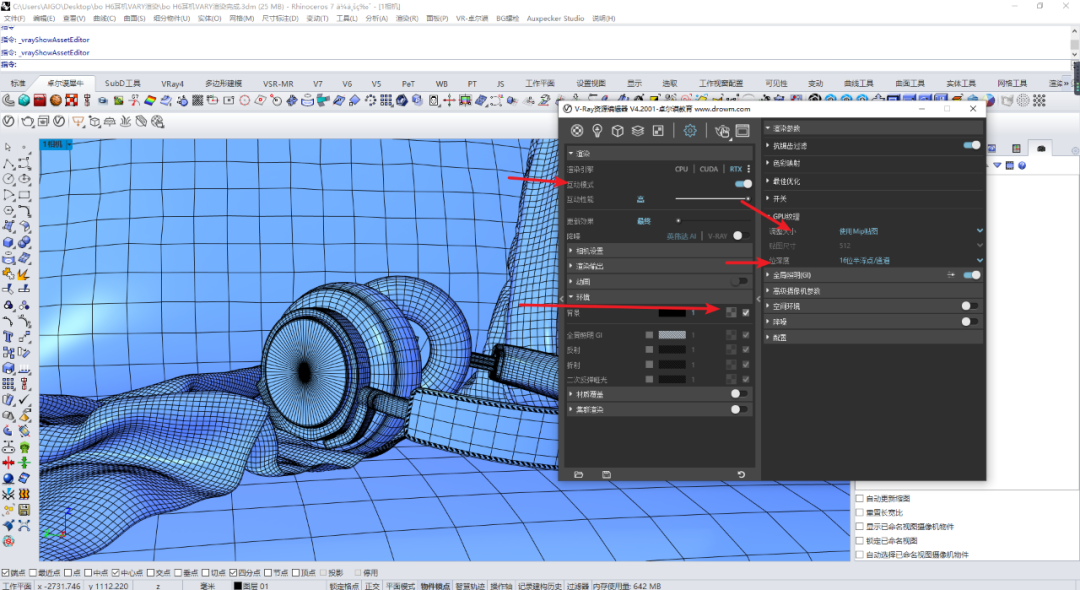Expand the 渲染输出 section

pos(659,266)
